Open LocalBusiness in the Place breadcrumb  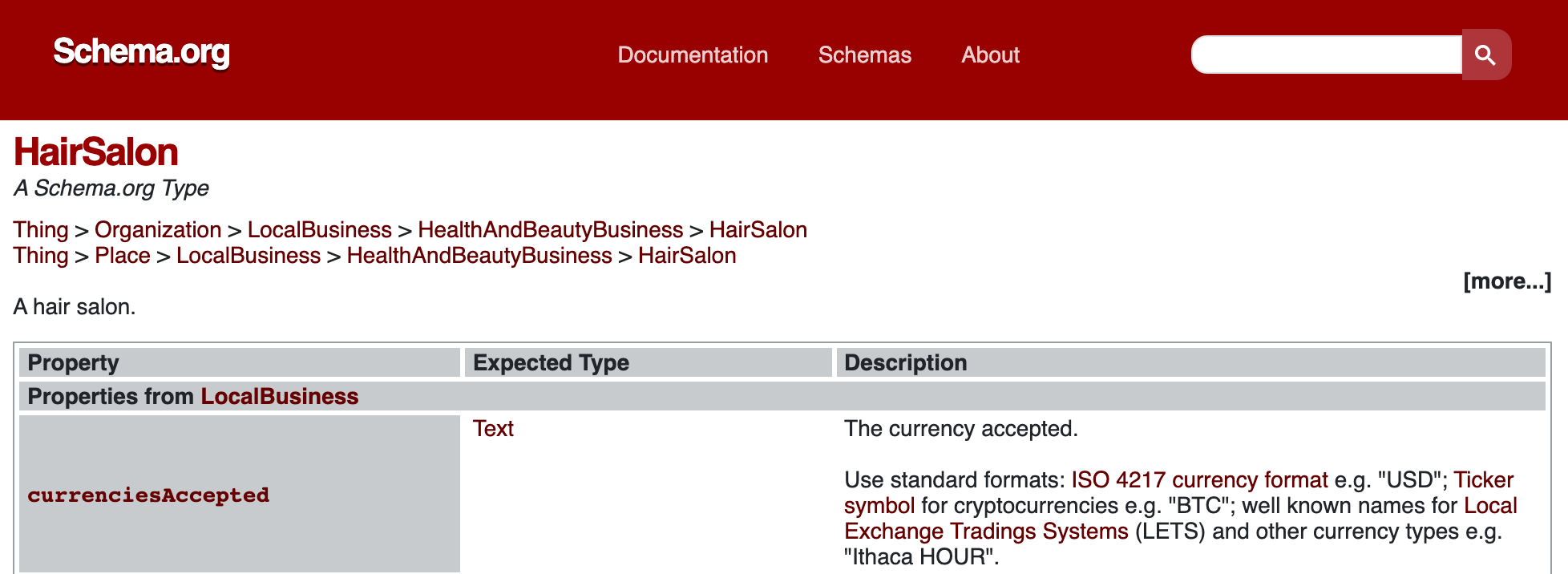249,256
